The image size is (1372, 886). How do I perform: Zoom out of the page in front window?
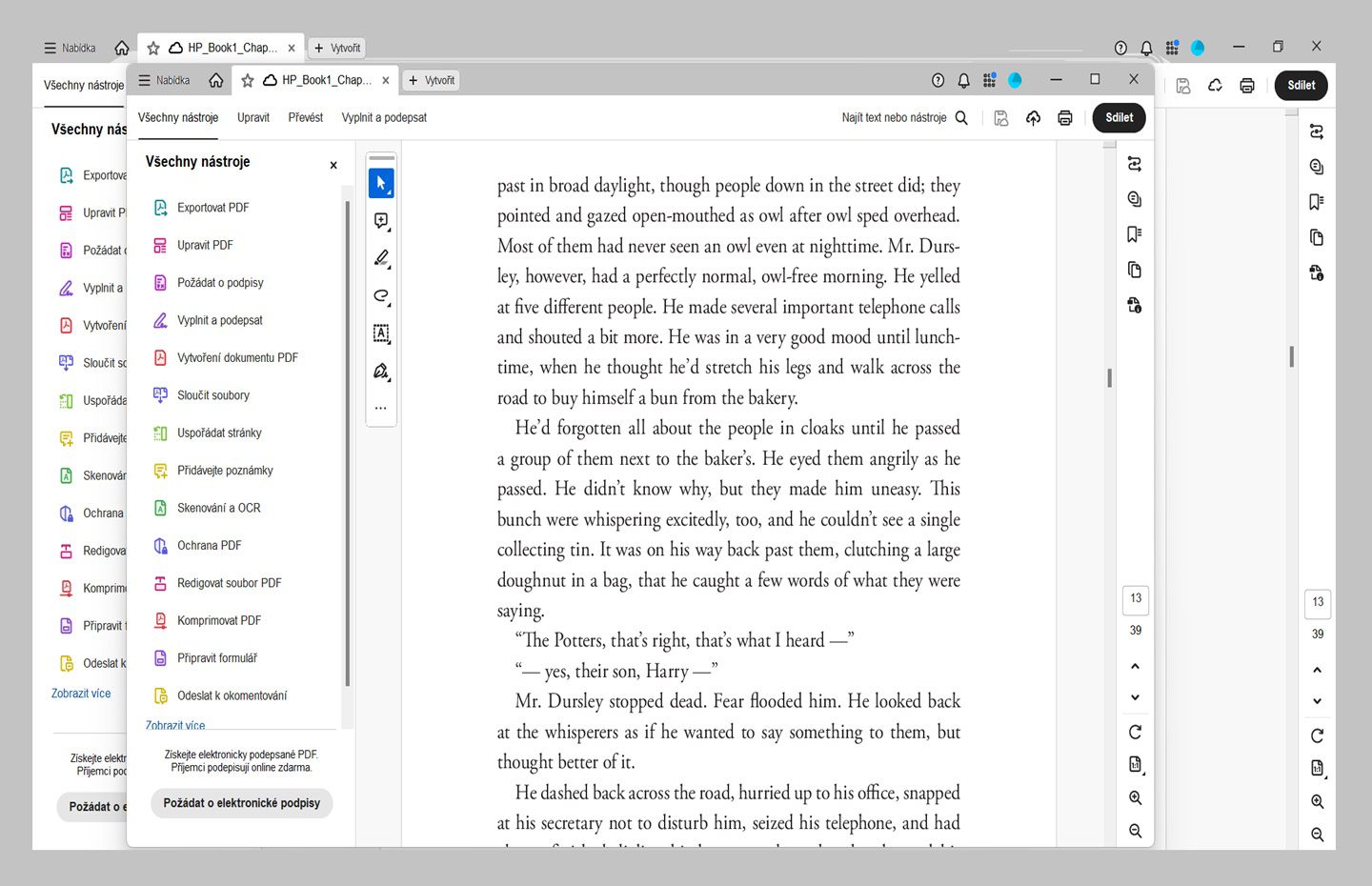click(x=1135, y=832)
